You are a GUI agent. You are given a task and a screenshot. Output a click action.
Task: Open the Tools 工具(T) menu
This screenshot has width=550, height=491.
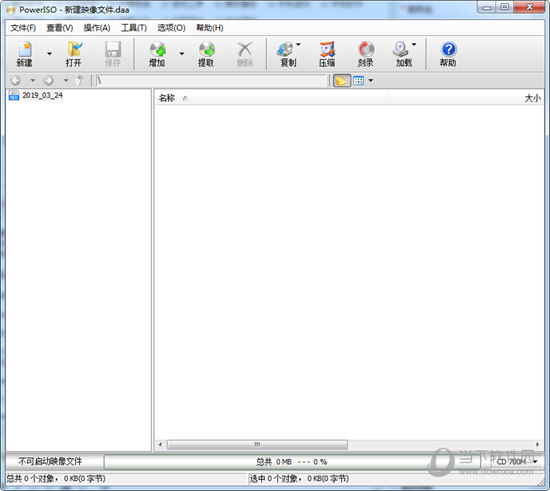pos(134,28)
